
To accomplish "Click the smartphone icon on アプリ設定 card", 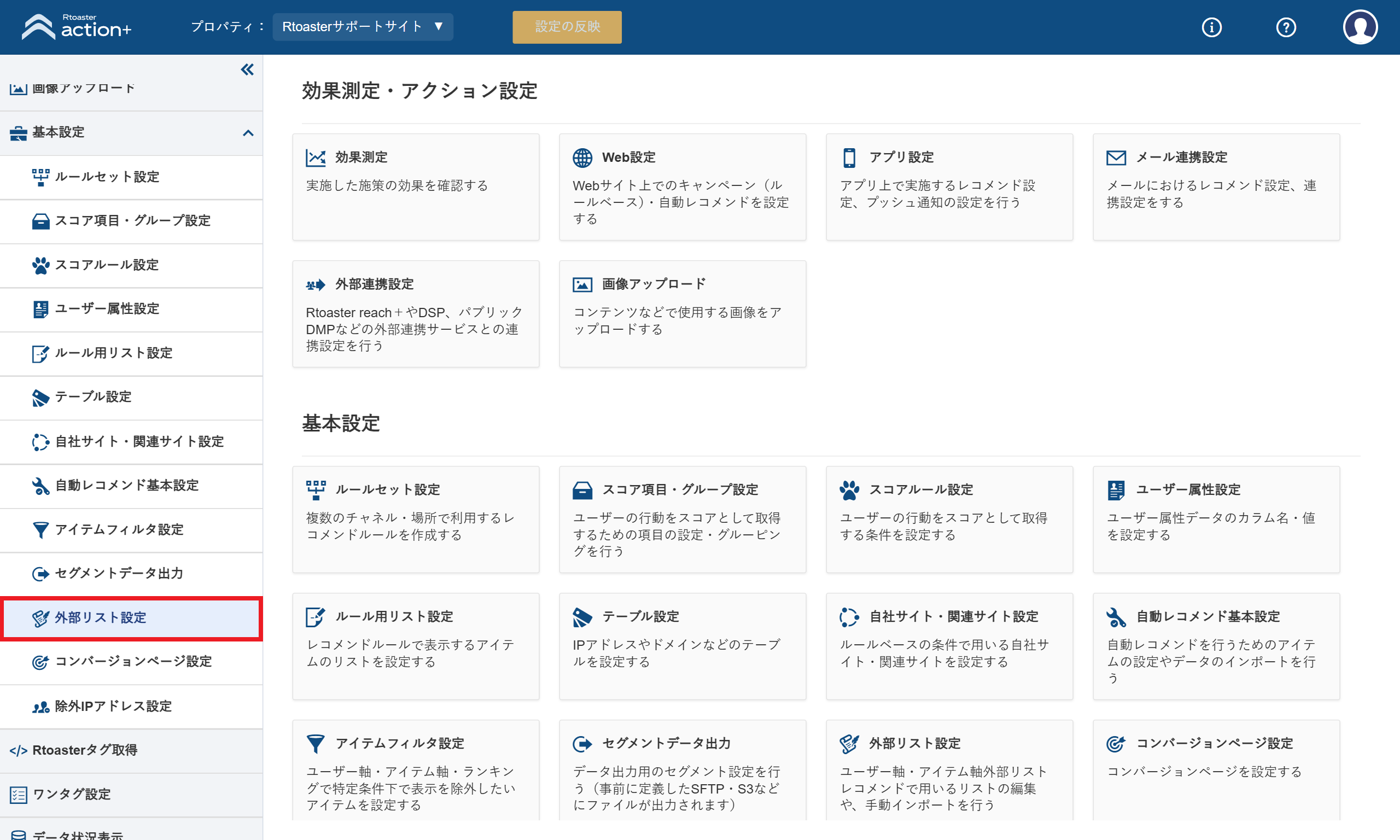I will tap(849, 158).
